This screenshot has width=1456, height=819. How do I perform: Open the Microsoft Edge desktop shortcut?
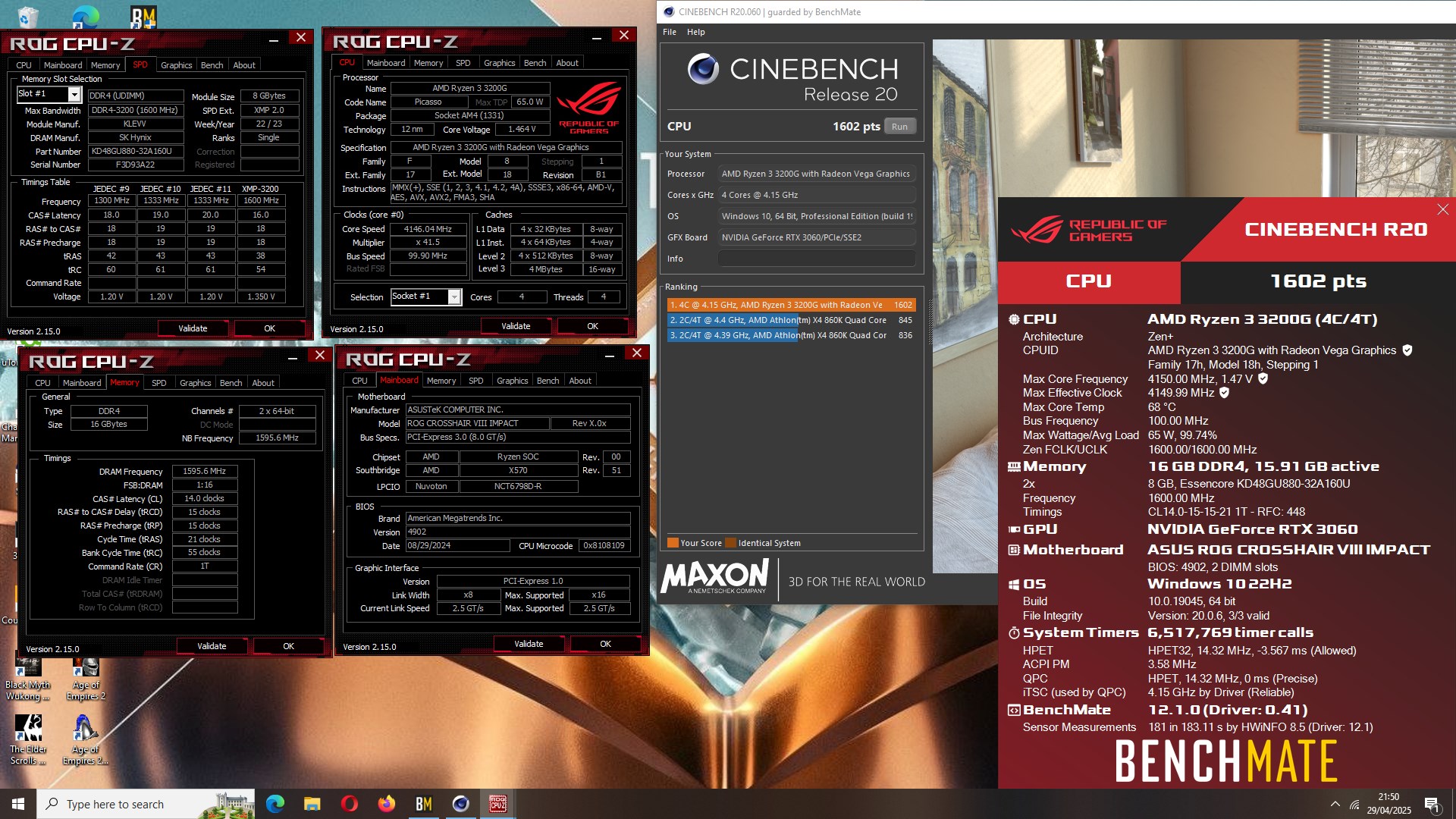click(86, 15)
